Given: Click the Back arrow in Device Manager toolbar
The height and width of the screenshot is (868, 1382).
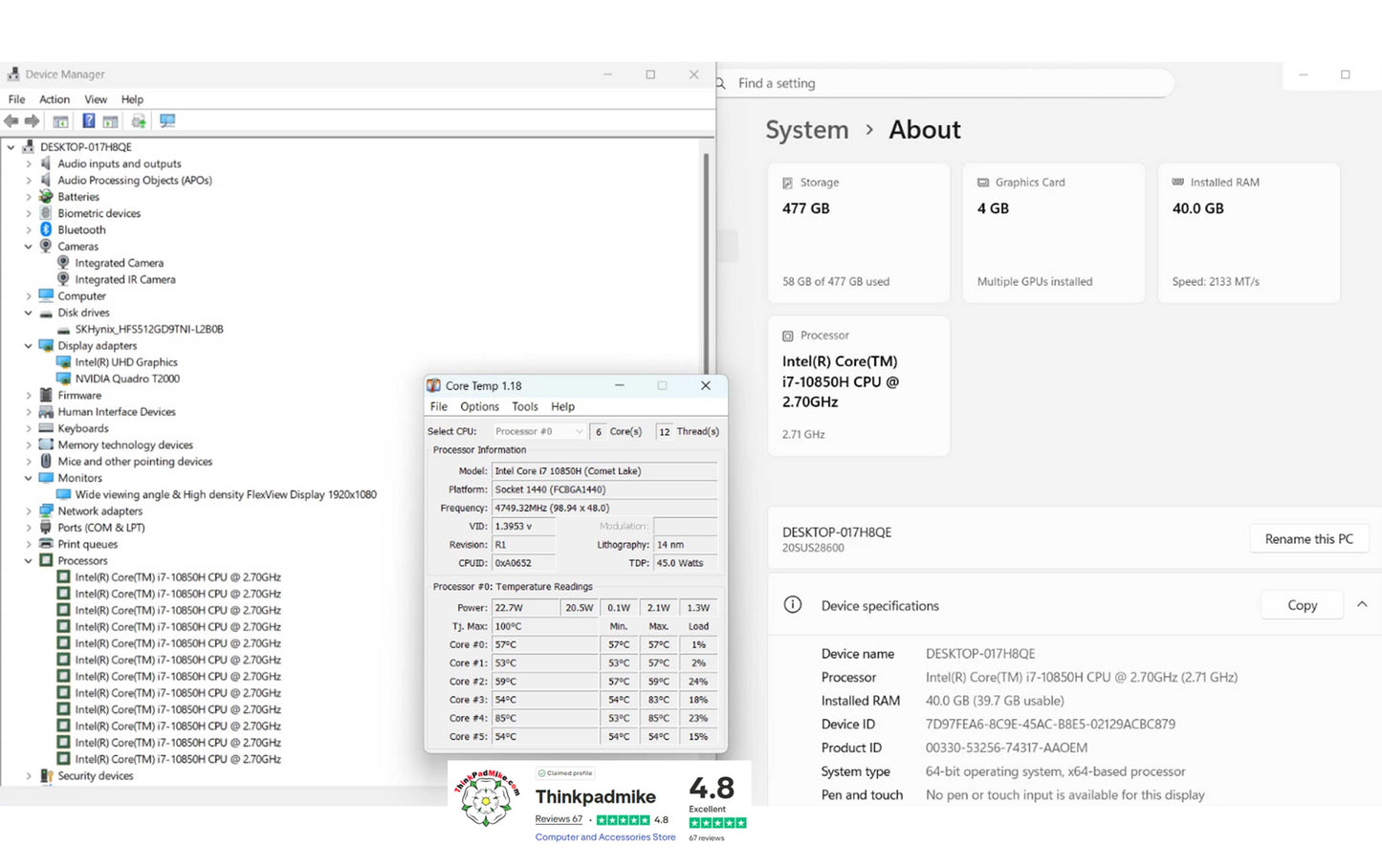Looking at the screenshot, I should [x=11, y=121].
